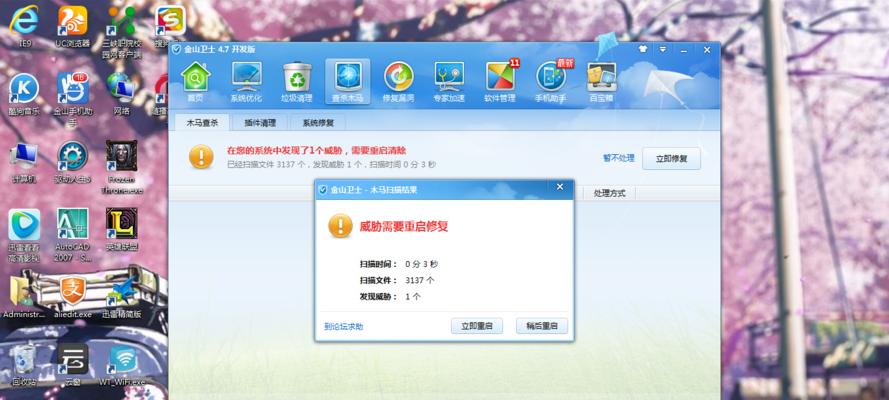Viewport: 889px width, 400px height.
Task: Open aliedit.exe desktop icon
Action: (x=73, y=297)
